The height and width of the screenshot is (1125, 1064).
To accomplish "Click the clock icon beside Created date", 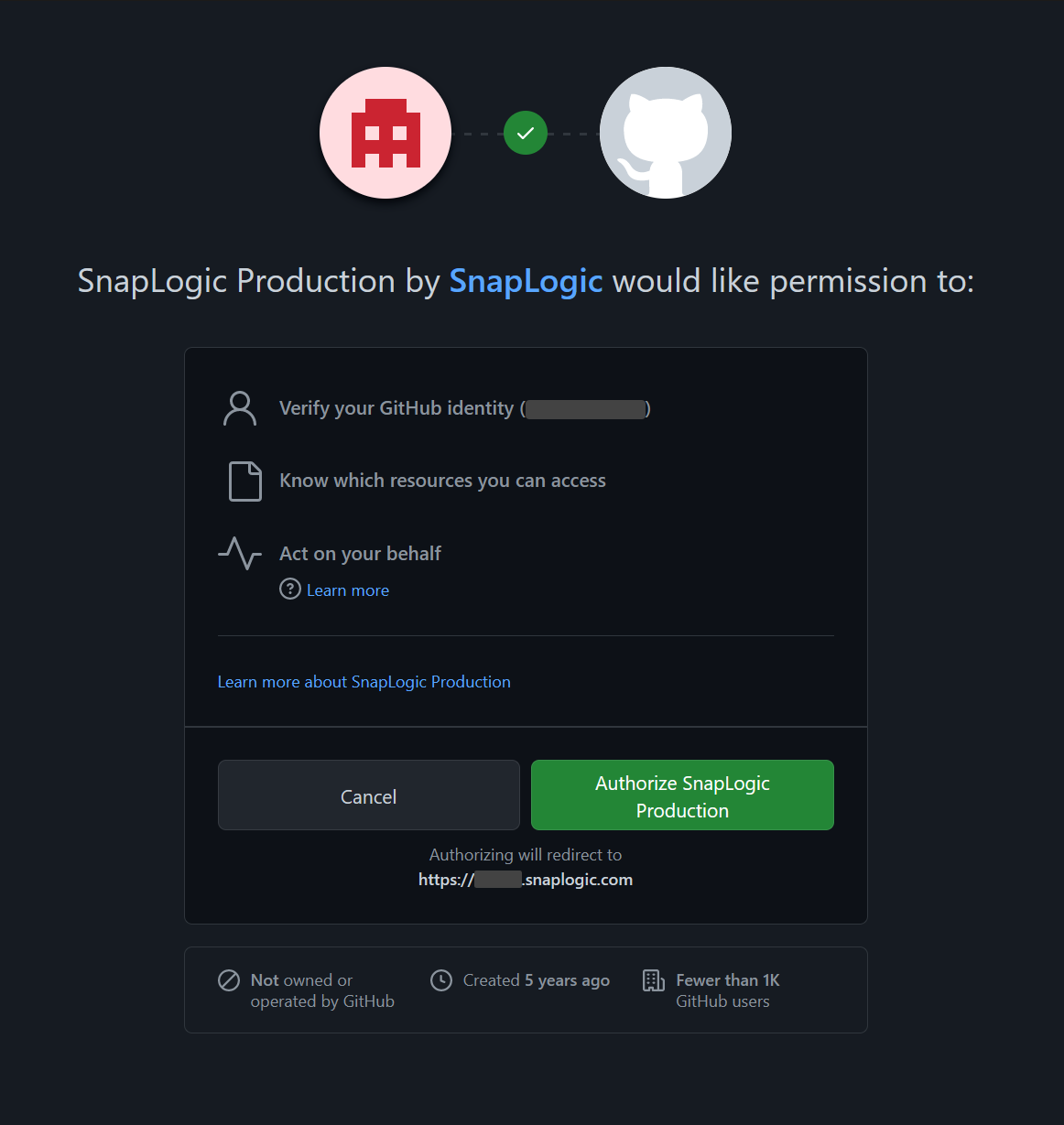I will tap(441, 980).
